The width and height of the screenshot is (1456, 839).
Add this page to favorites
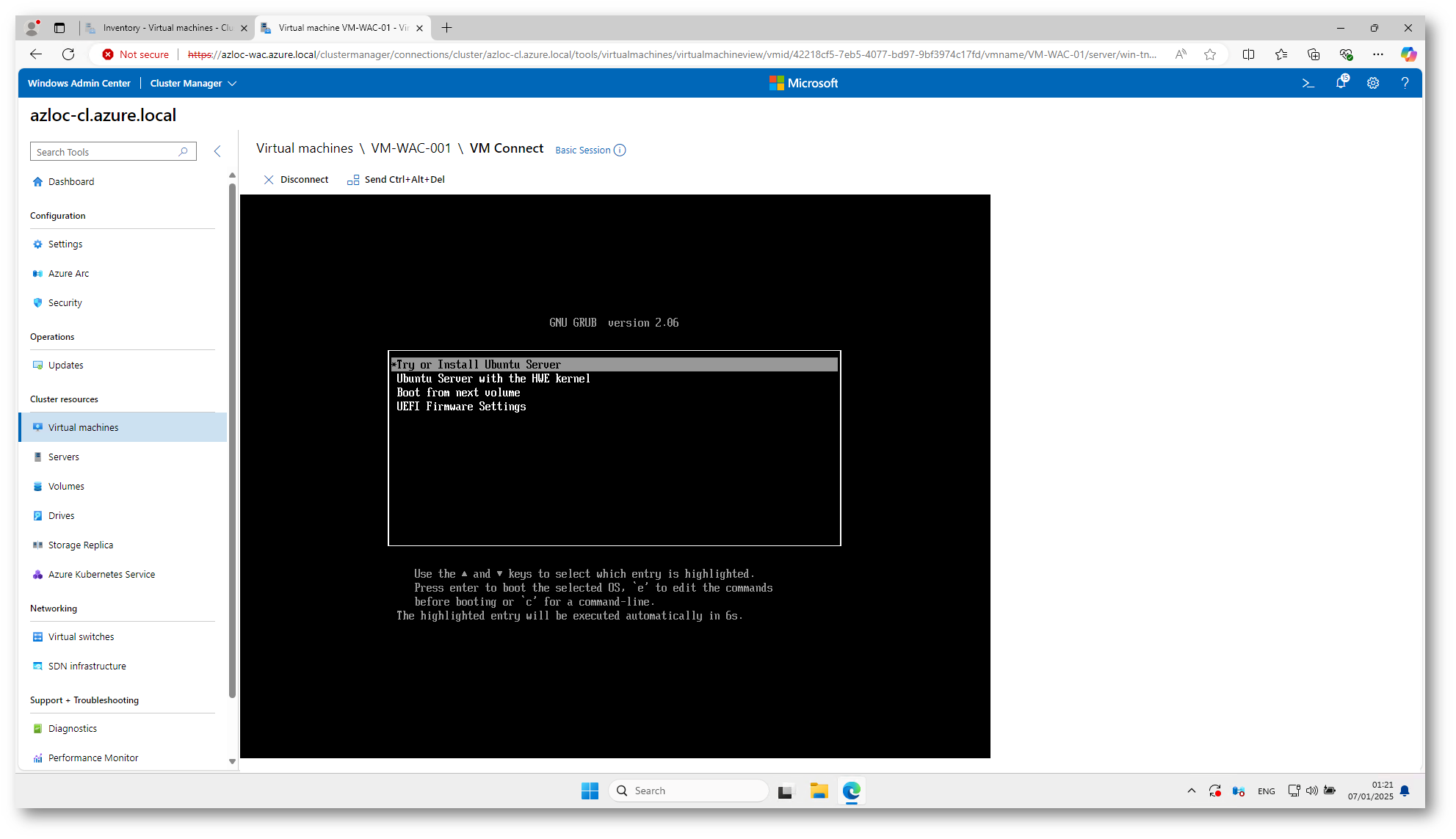[1210, 54]
